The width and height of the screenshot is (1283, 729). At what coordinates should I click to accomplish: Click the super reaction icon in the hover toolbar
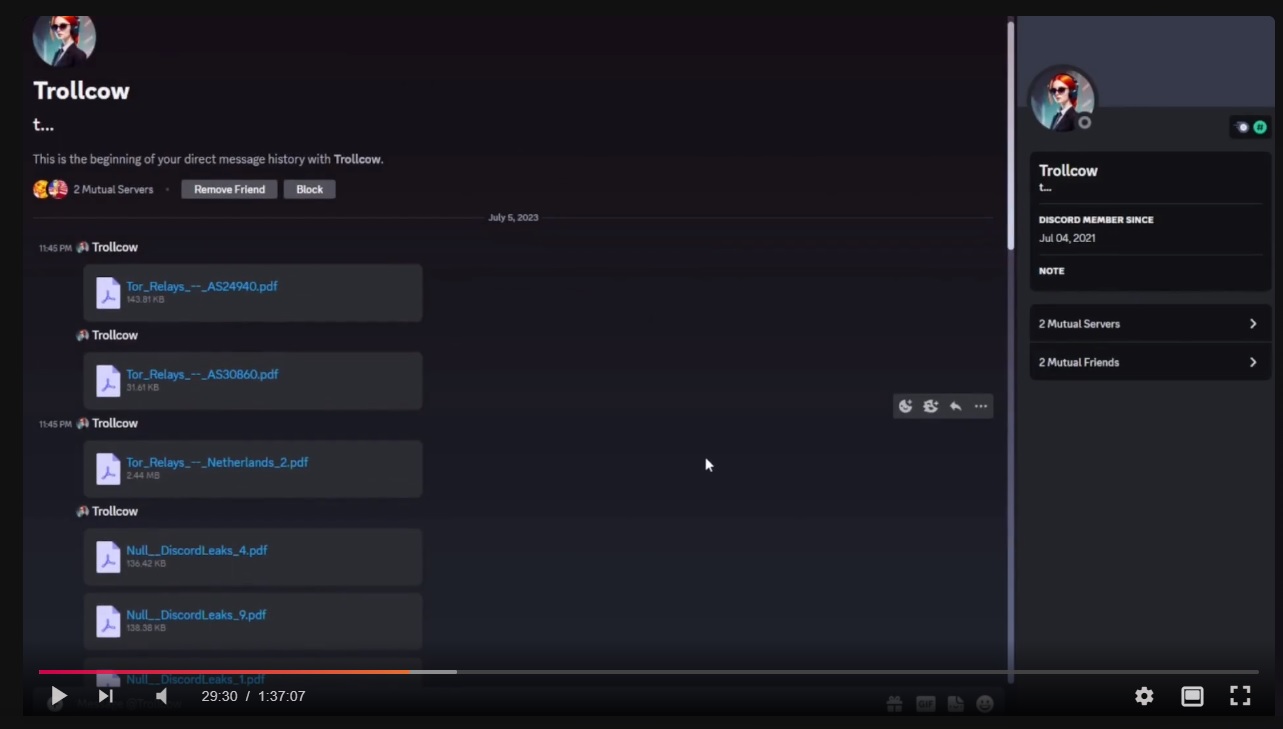pyautogui.click(x=931, y=406)
